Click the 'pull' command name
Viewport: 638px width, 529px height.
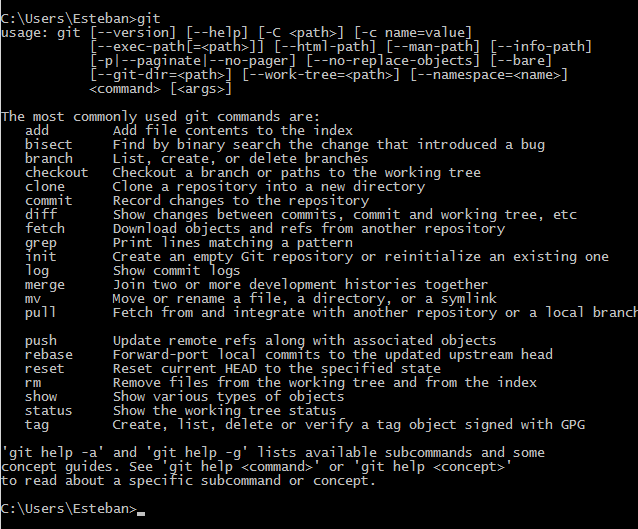click(40, 313)
